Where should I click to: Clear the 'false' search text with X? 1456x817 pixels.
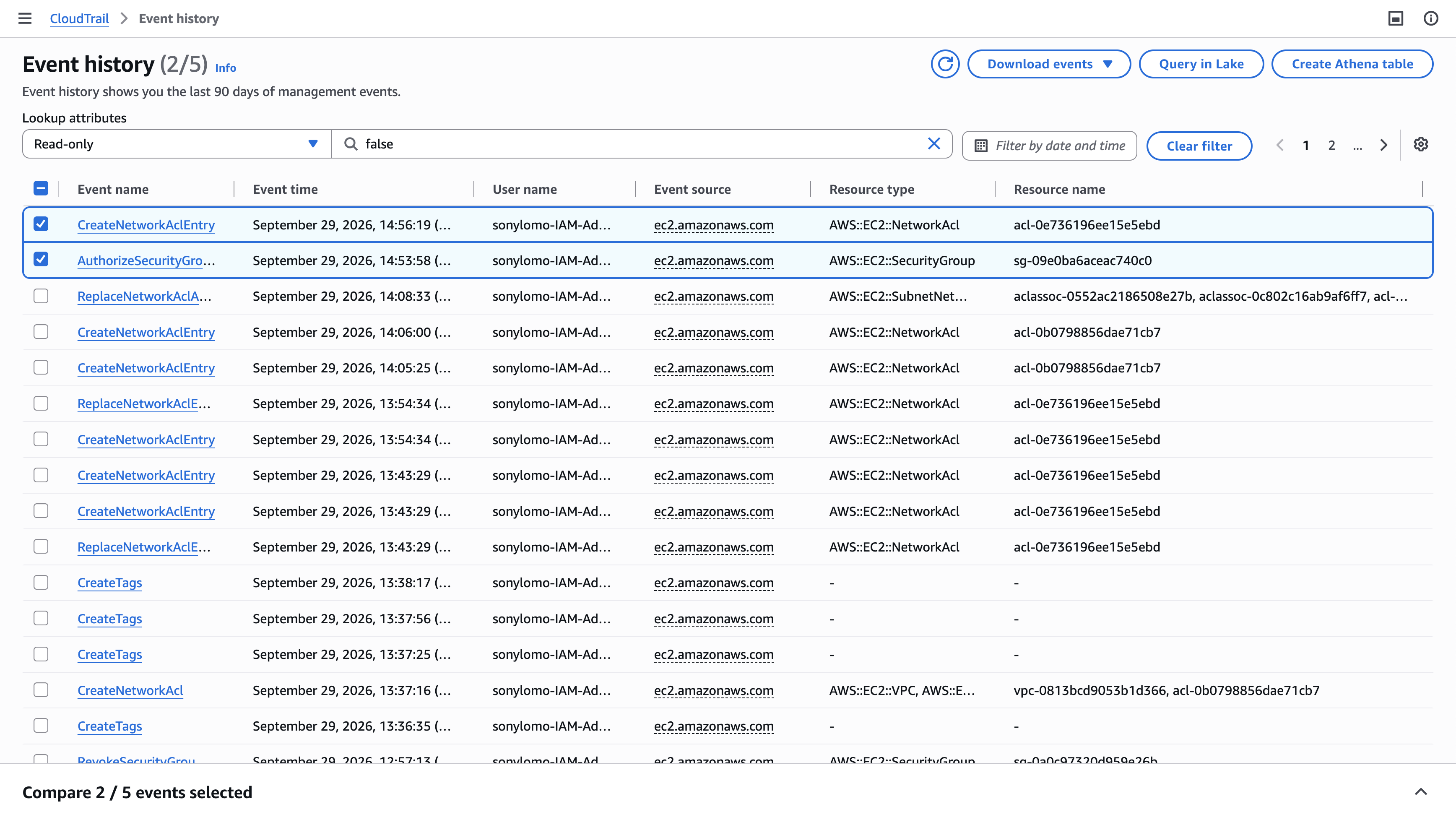pyautogui.click(x=934, y=143)
